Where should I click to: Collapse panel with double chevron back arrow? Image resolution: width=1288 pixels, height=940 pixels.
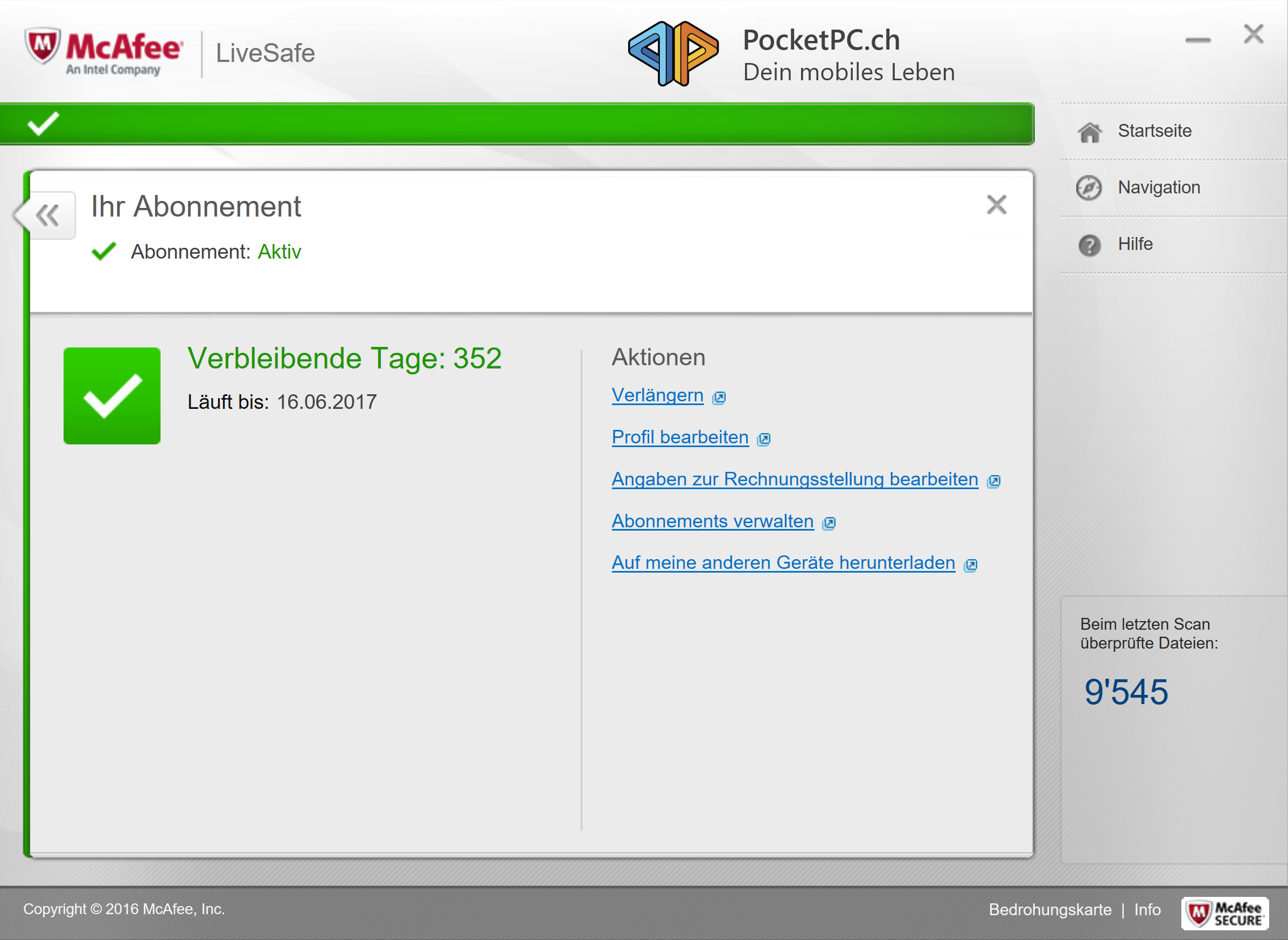(47, 215)
